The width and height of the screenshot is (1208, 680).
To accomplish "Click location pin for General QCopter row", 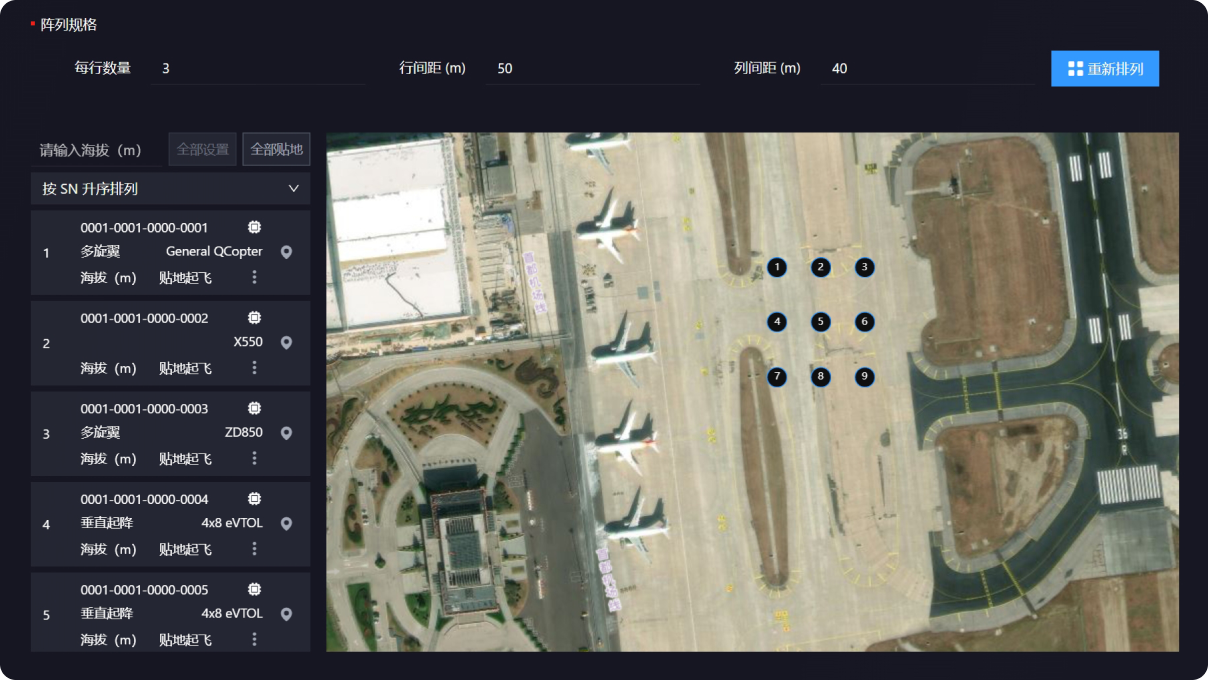I will (286, 252).
